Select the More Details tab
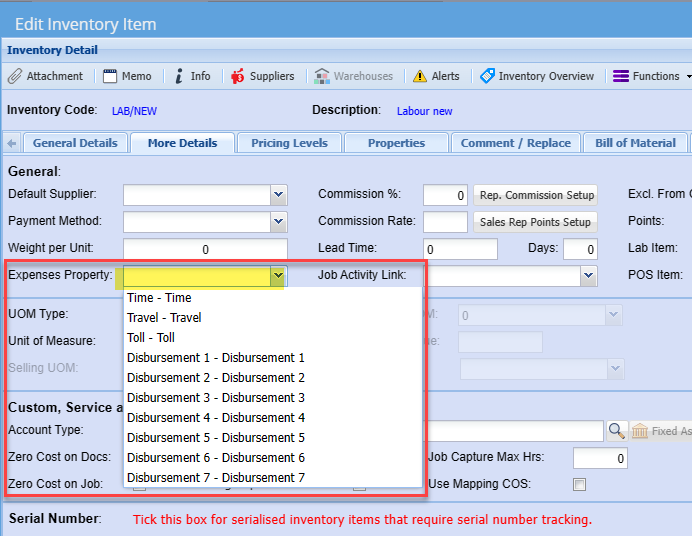The image size is (692, 536). click(182, 143)
